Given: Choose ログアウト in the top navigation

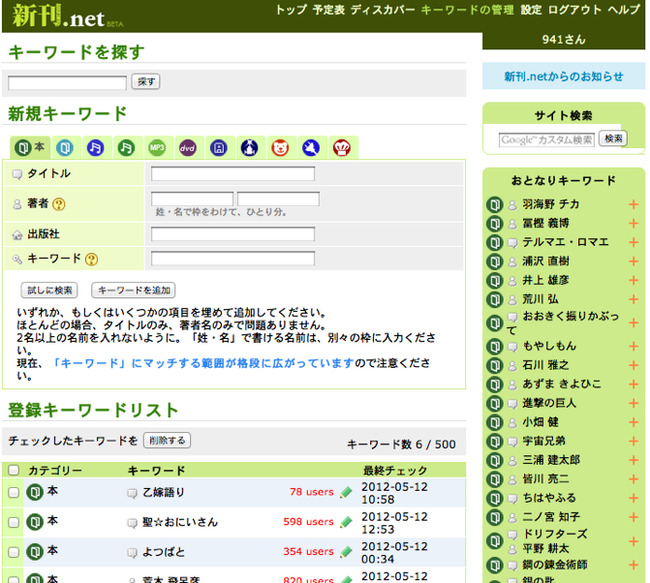Looking at the screenshot, I should (575, 10).
